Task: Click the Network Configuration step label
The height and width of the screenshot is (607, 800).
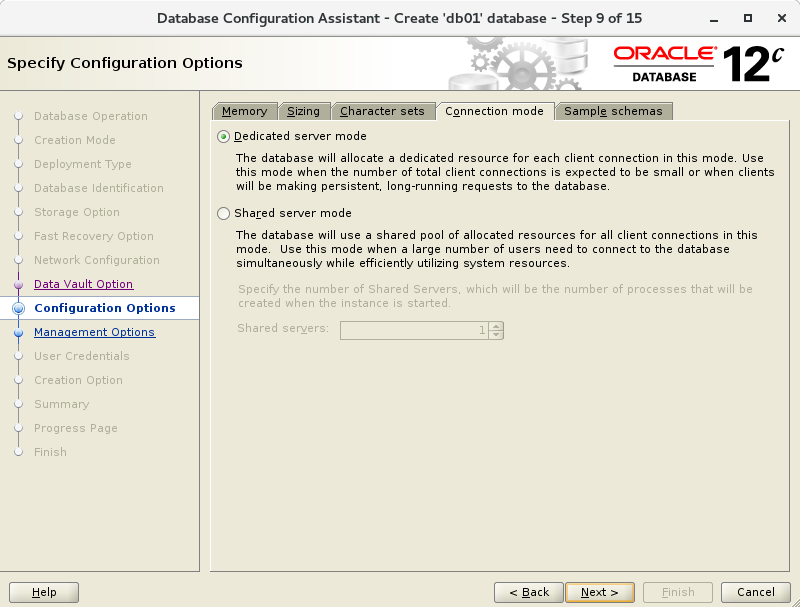Action: click(97, 260)
